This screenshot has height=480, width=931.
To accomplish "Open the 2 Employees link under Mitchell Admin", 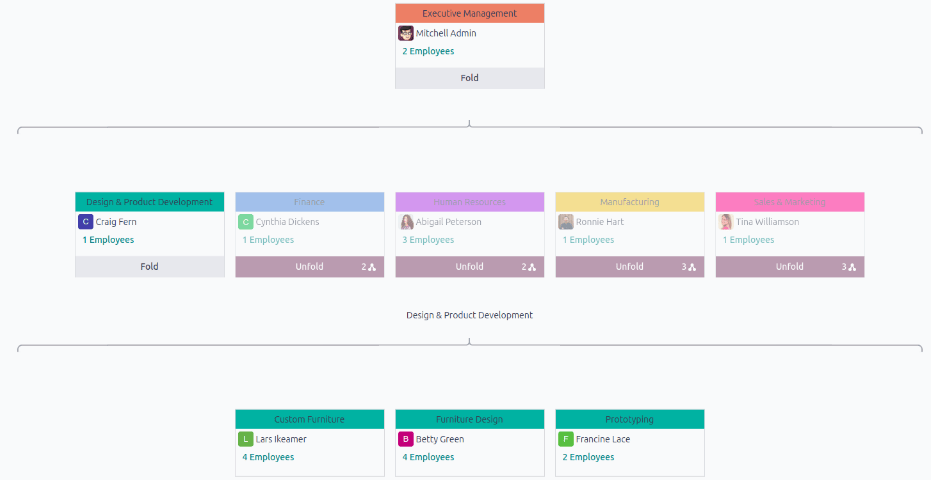I will (x=428, y=51).
